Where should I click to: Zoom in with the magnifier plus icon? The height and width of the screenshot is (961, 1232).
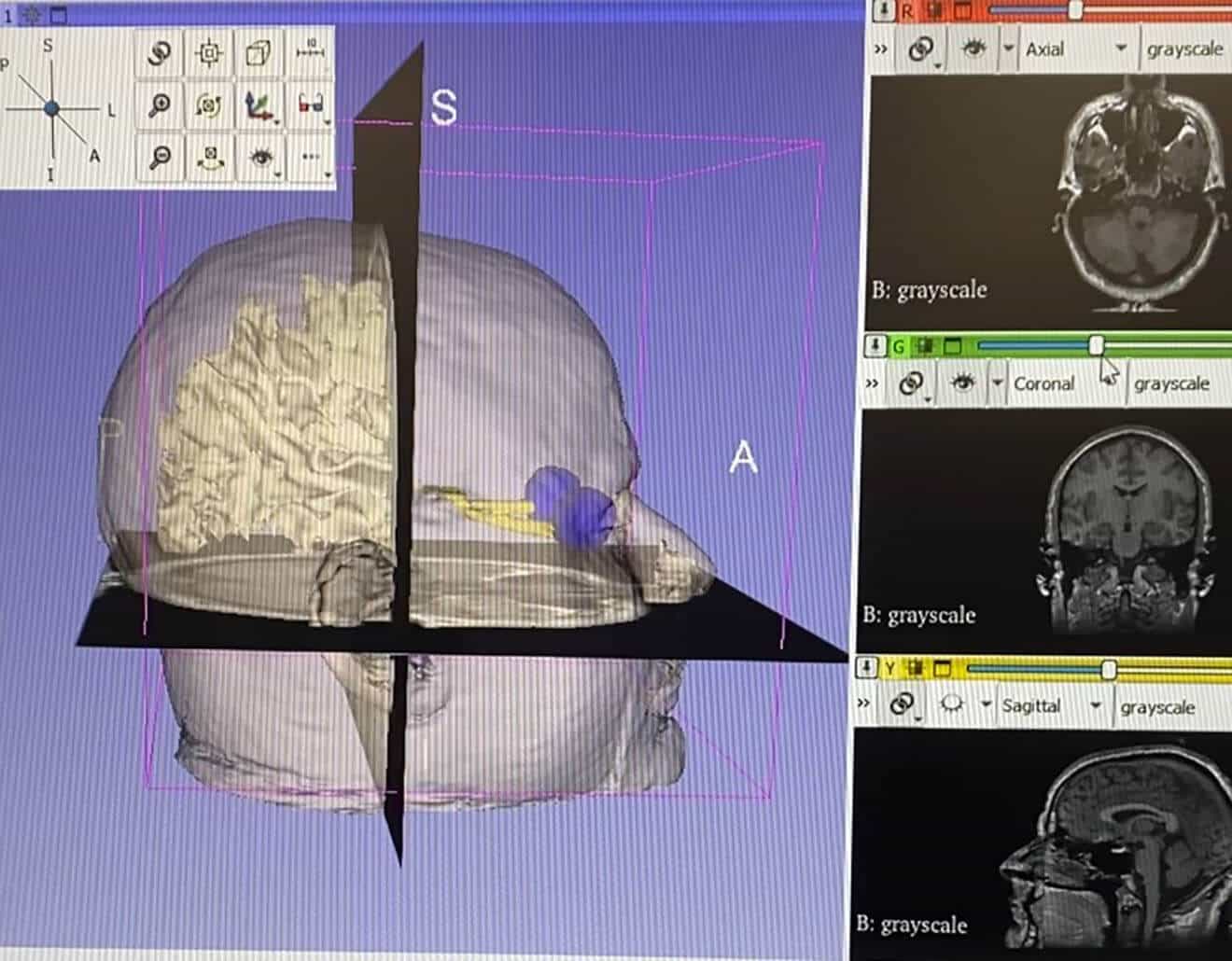[x=159, y=104]
